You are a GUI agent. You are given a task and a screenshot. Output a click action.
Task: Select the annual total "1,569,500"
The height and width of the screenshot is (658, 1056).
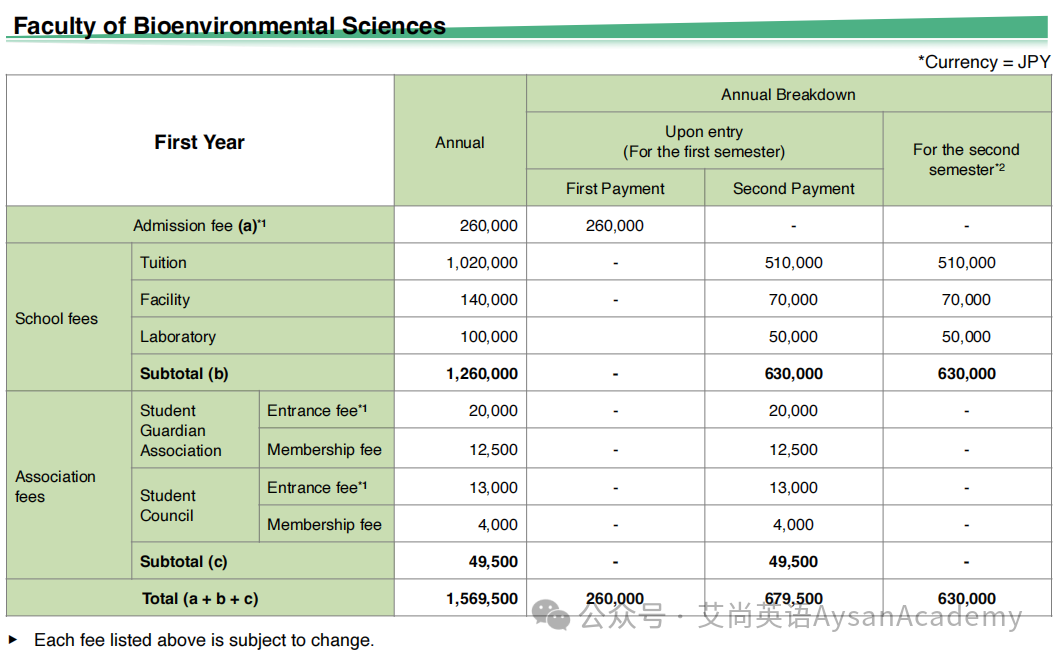coord(482,599)
